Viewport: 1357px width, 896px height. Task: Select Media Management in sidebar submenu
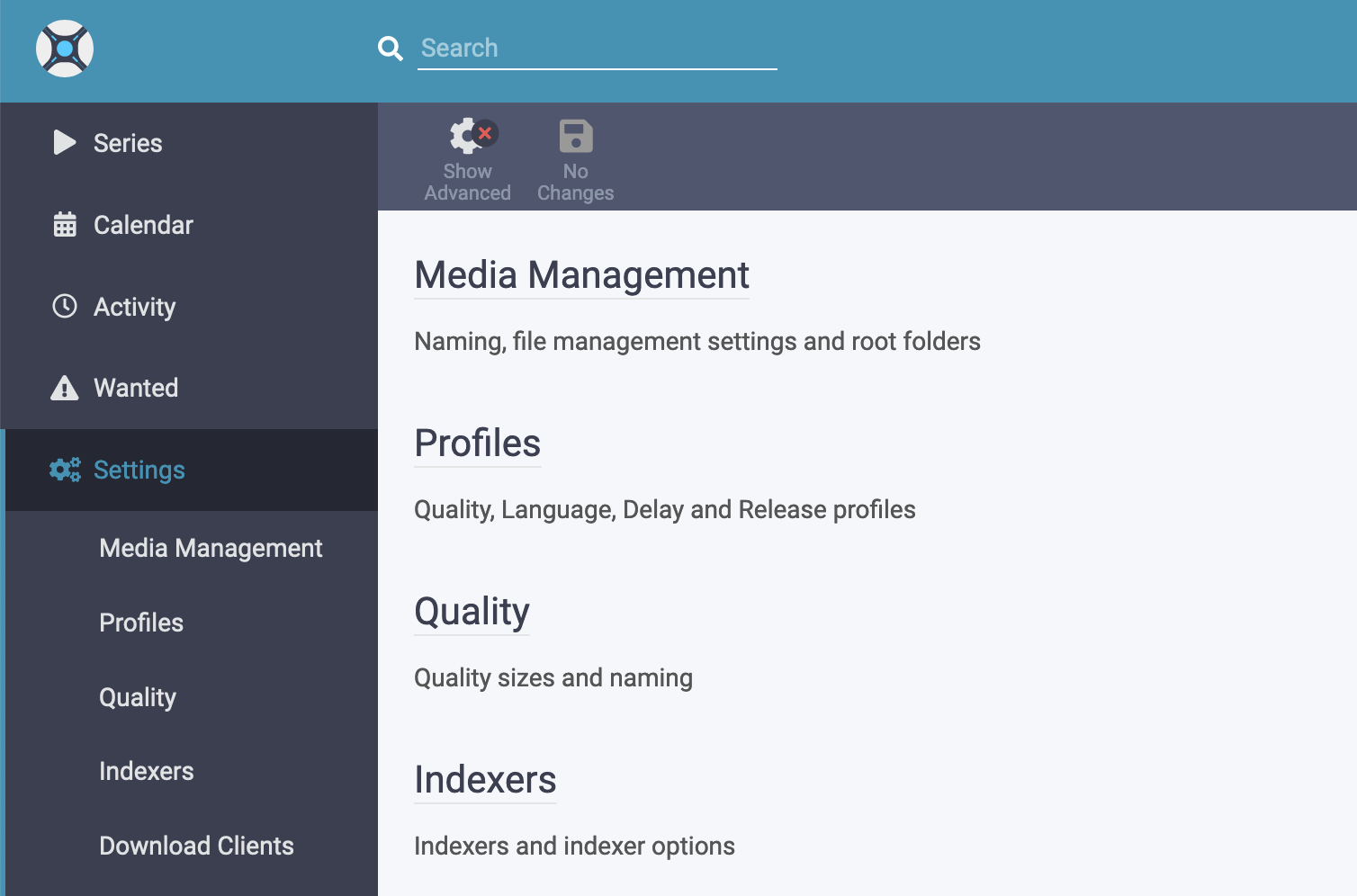coord(211,548)
